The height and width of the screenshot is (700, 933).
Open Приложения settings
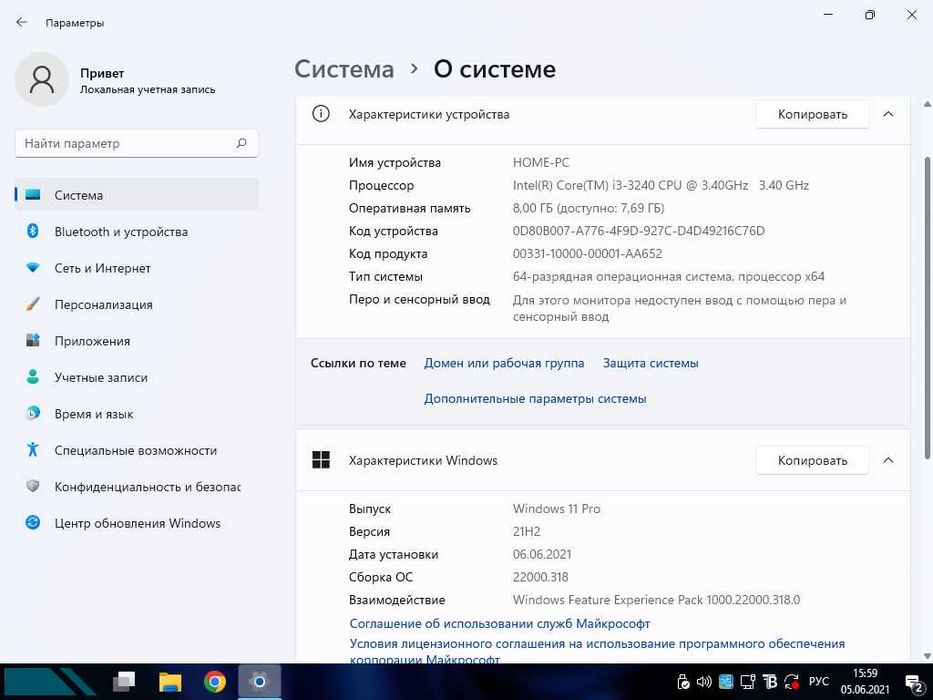pyautogui.click(x=136, y=340)
